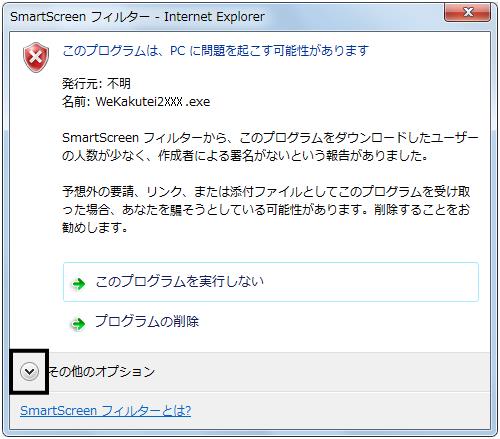This screenshot has width=500, height=439.
Task: Select the プログラムの削除 option text
Action: 147,321
